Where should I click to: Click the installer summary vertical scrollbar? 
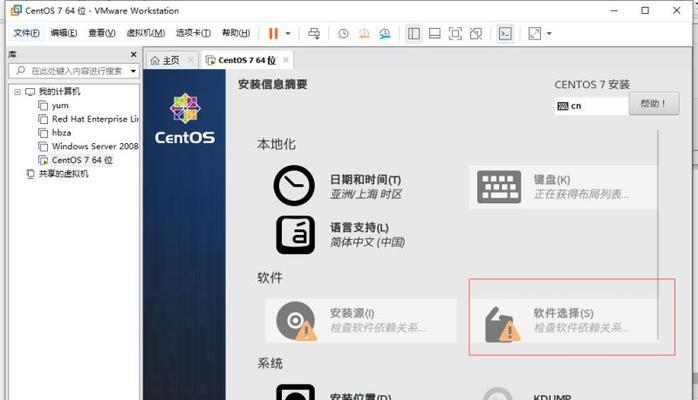[x=658, y=236]
